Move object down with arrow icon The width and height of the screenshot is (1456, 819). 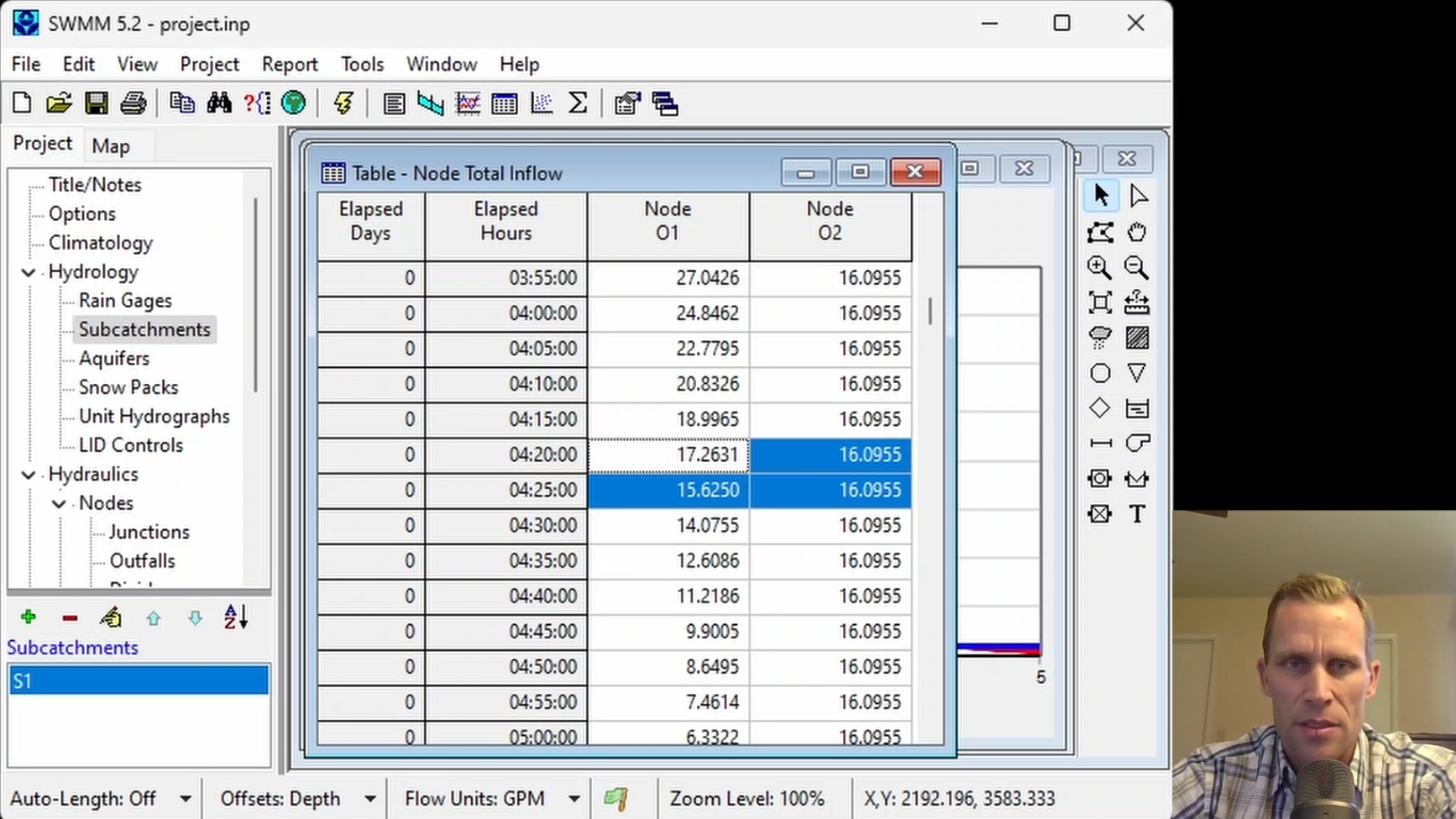[x=195, y=618]
